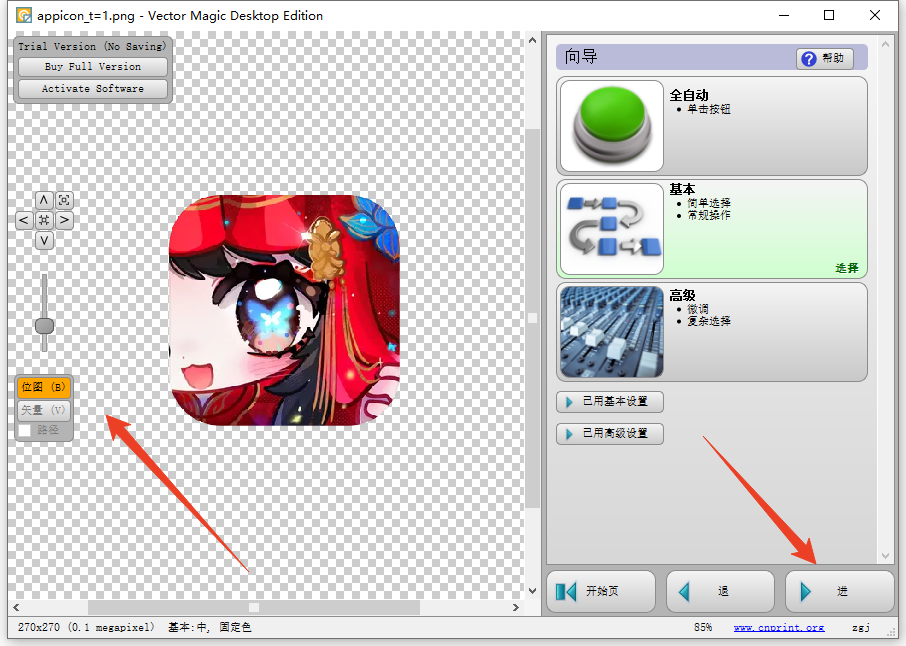Toggle the Paths (路径) checkbox

[x=25, y=430]
